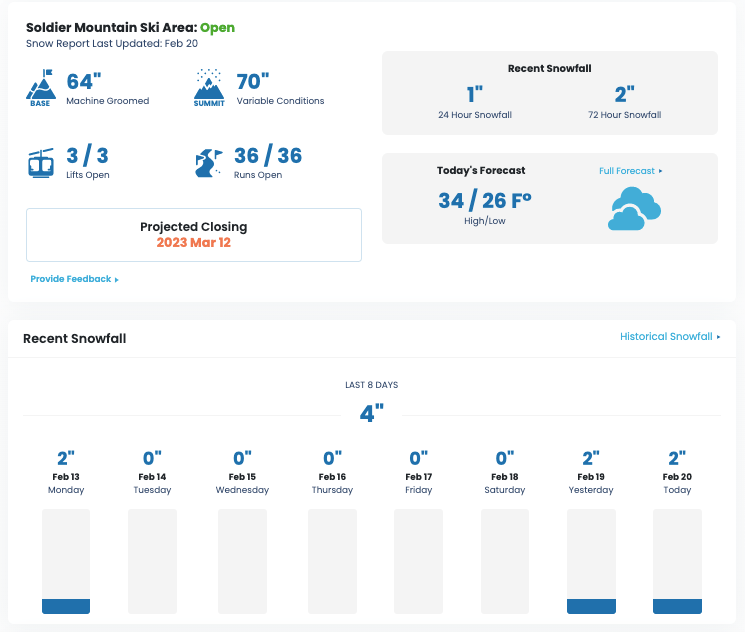Click the "Feb 14" Tuesday date label

click(152, 477)
